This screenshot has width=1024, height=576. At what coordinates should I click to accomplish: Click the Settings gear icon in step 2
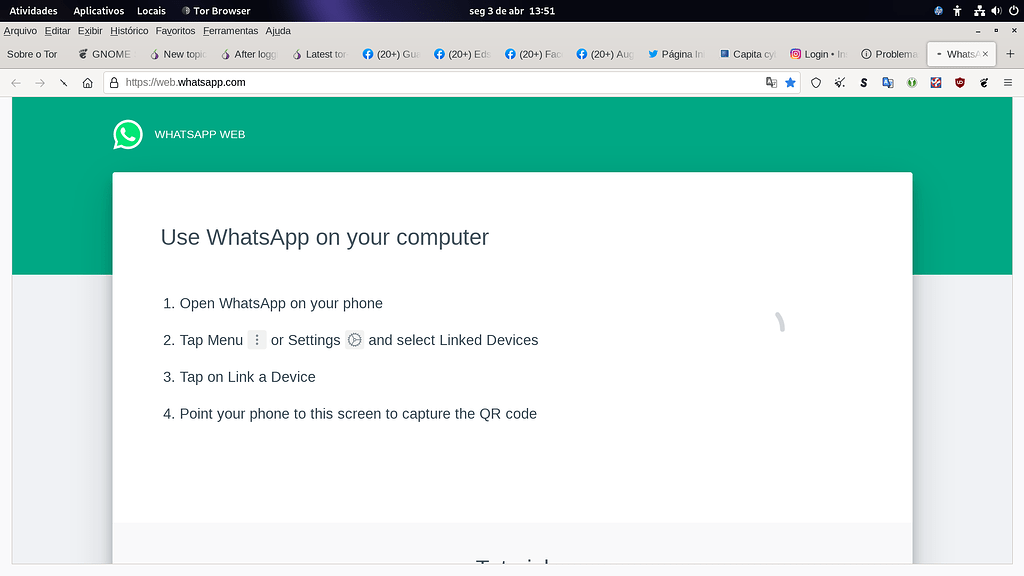[x=355, y=340]
